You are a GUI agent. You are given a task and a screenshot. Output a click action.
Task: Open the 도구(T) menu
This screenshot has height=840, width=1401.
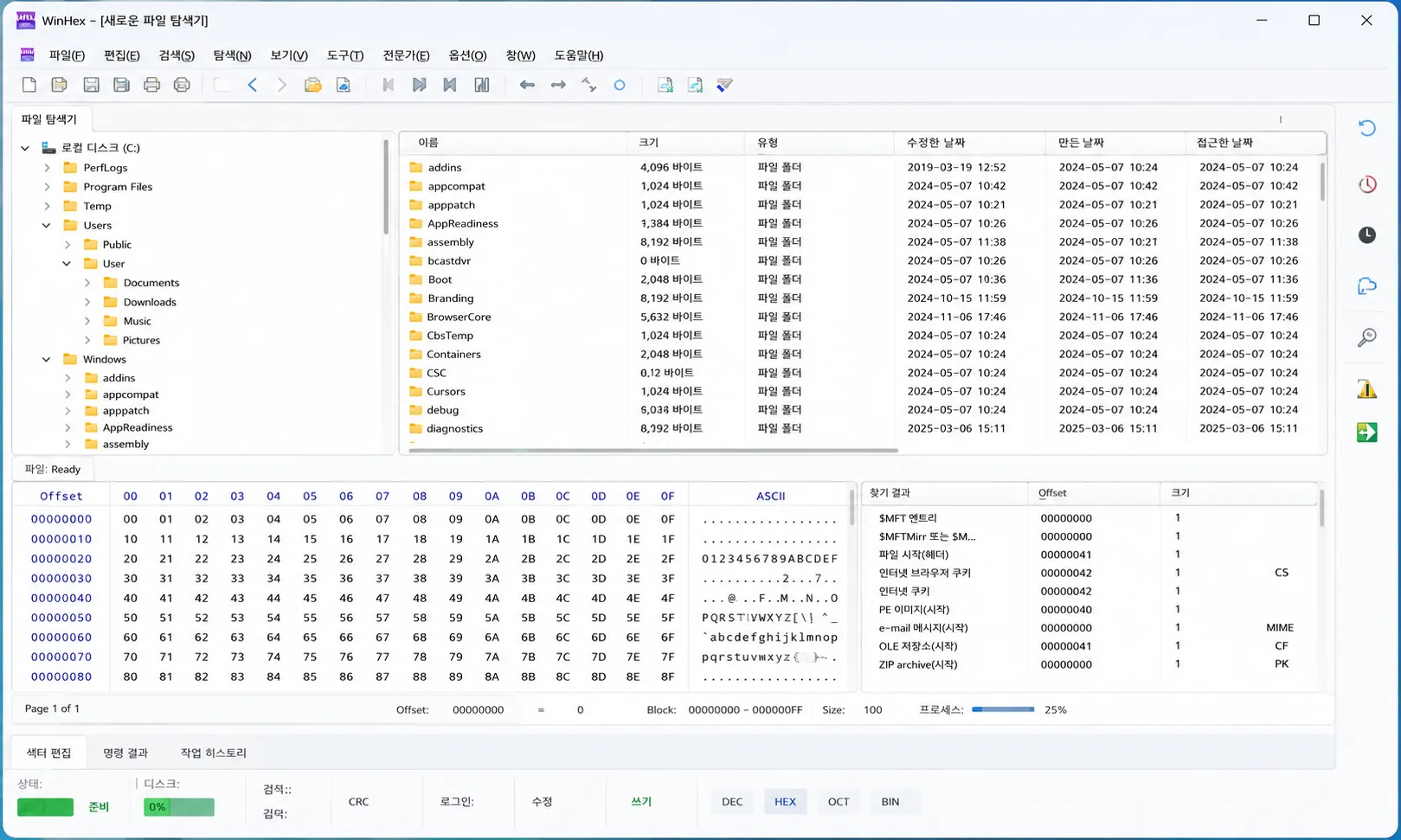click(345, 55)
